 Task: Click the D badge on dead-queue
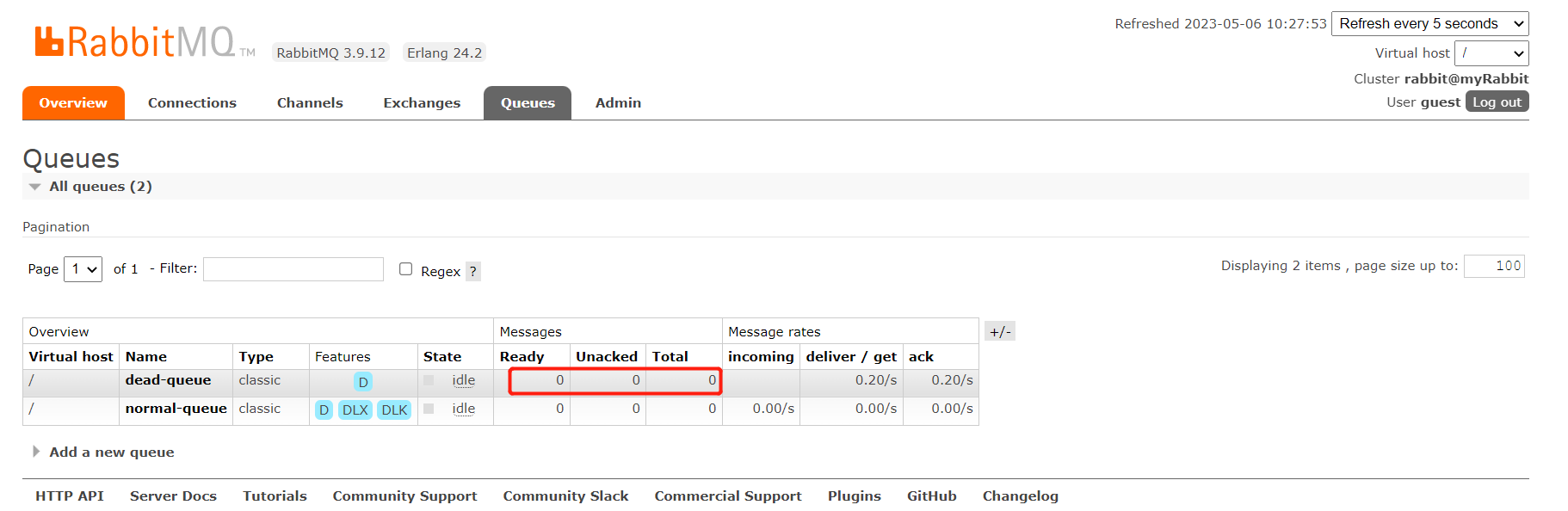coord(363,382)
